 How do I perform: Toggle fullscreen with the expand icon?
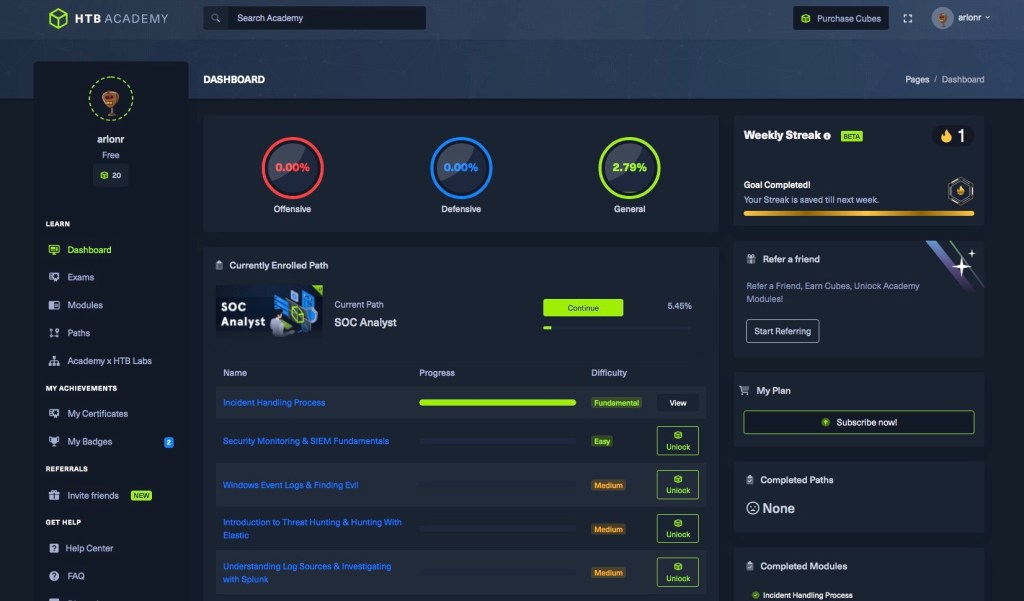pyautogui.click(x=908, y=18)
